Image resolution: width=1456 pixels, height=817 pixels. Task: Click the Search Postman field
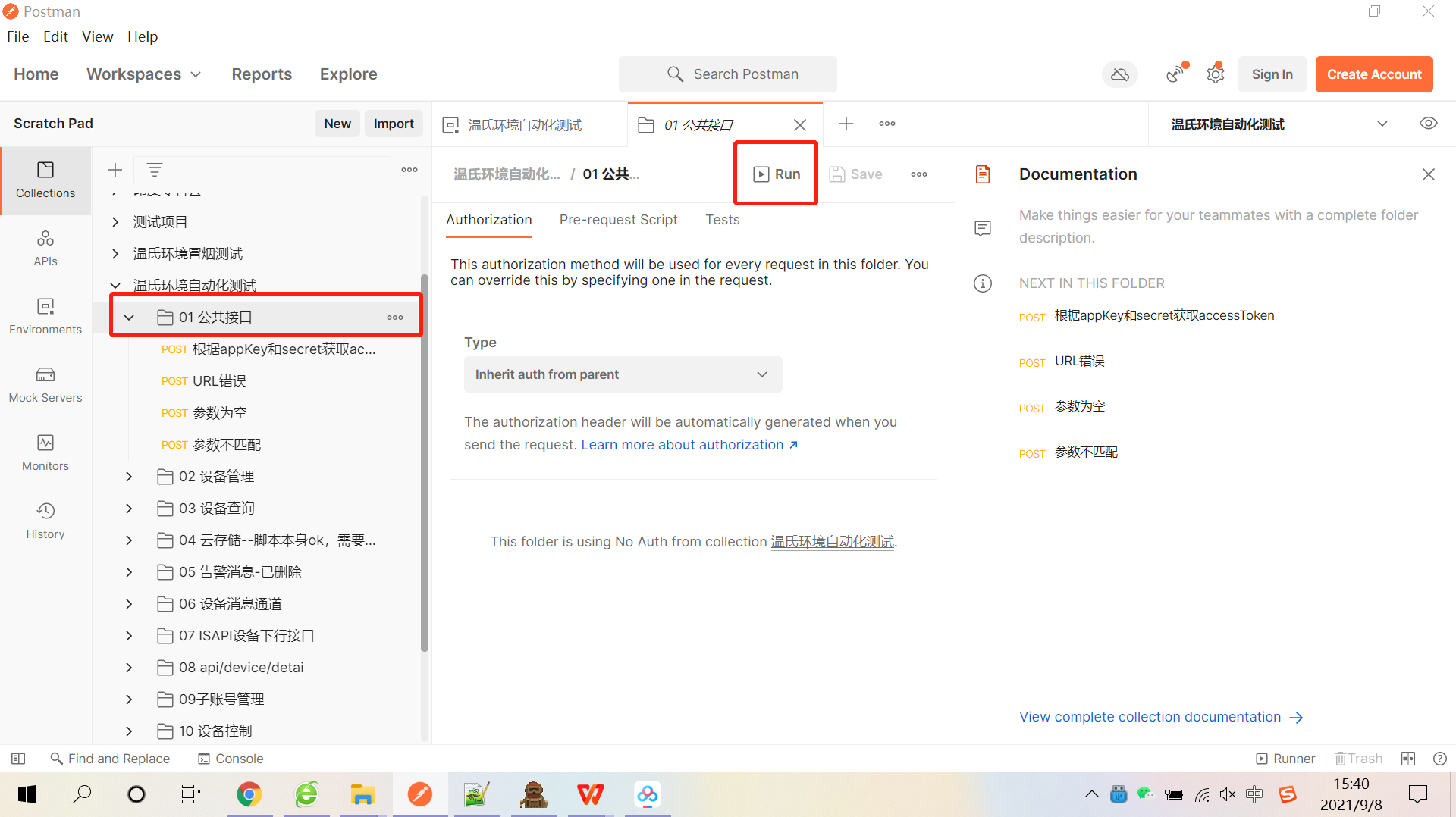coord(728,74)
